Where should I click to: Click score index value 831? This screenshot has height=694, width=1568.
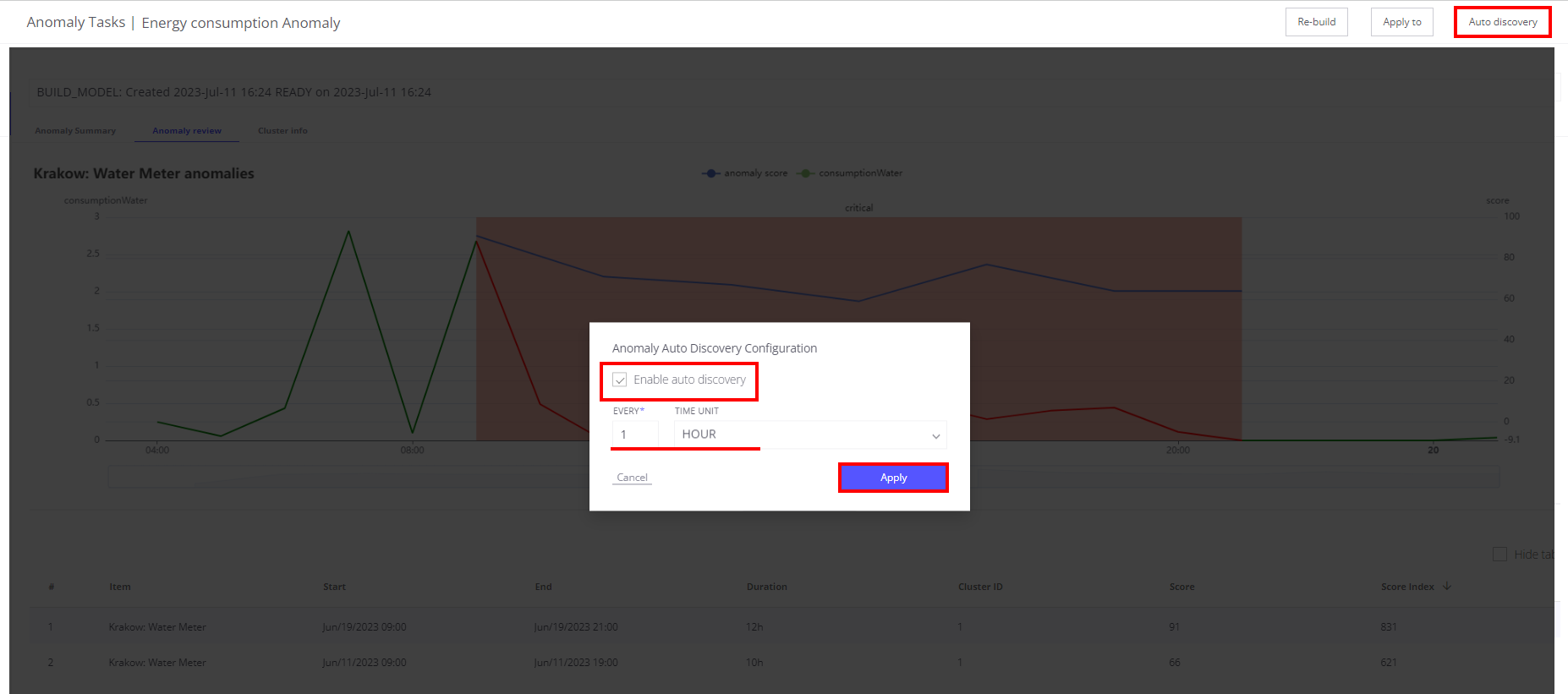coord(1389,627)
